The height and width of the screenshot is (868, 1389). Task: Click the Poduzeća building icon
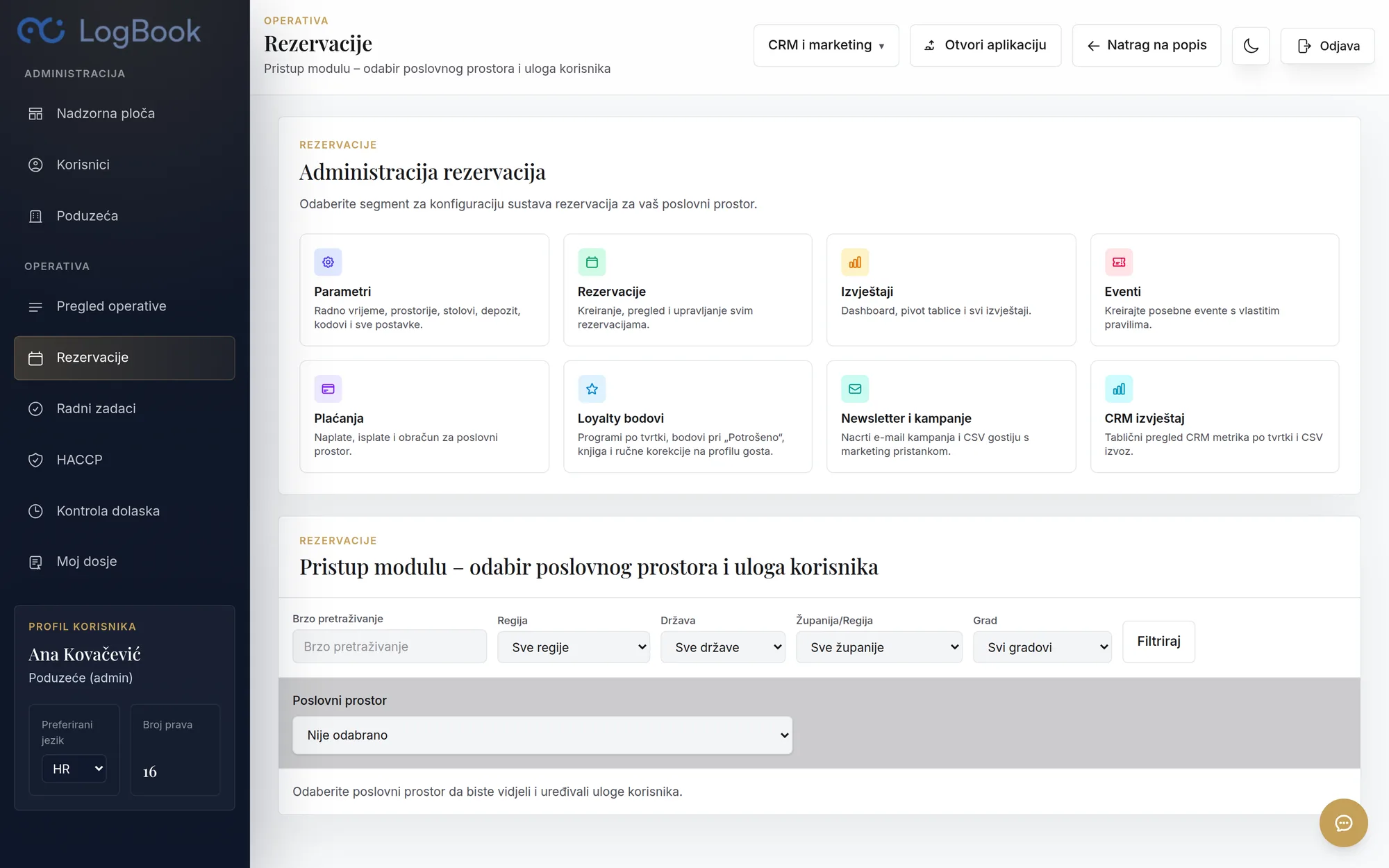[x=35, y=216]
